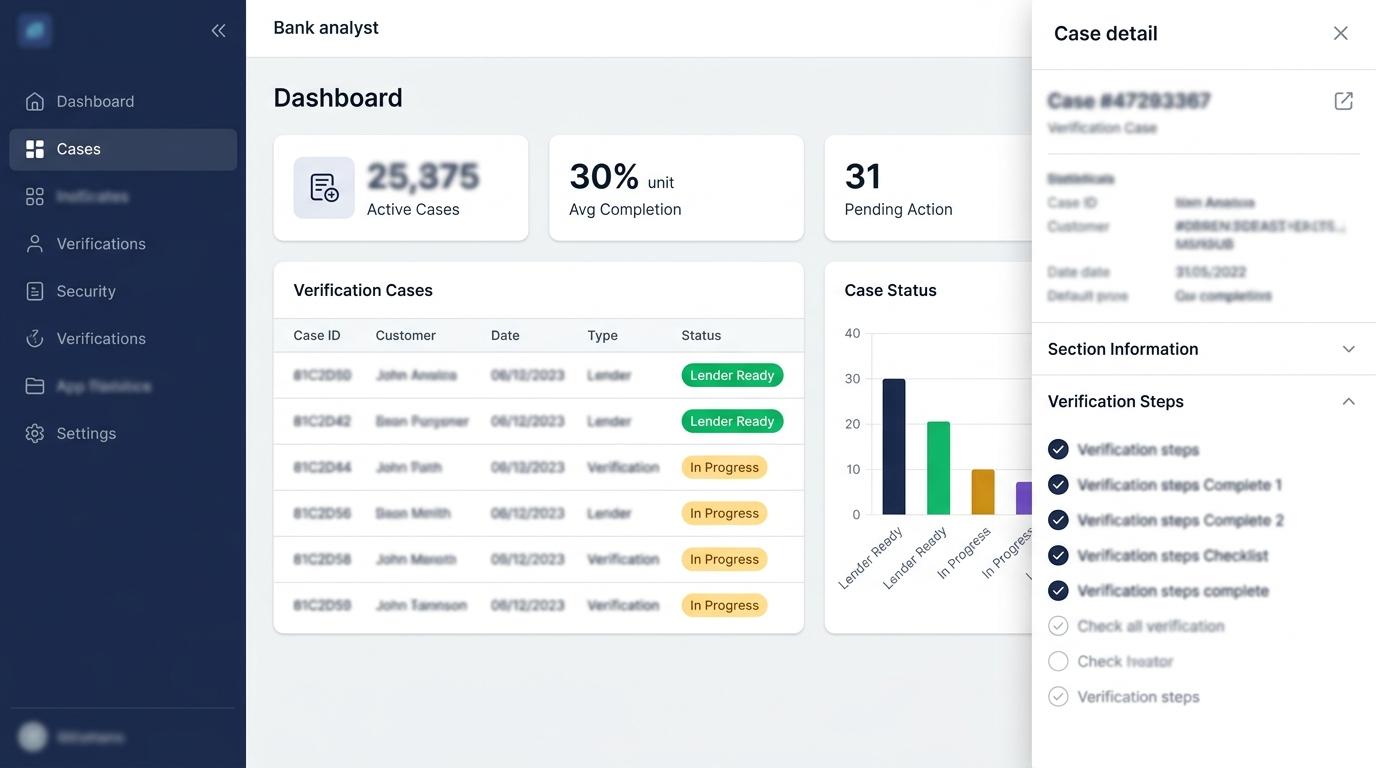Screen dimensions: 1376x768
Task: Expand the Section Information section
Action: (x=1203, y=349)
